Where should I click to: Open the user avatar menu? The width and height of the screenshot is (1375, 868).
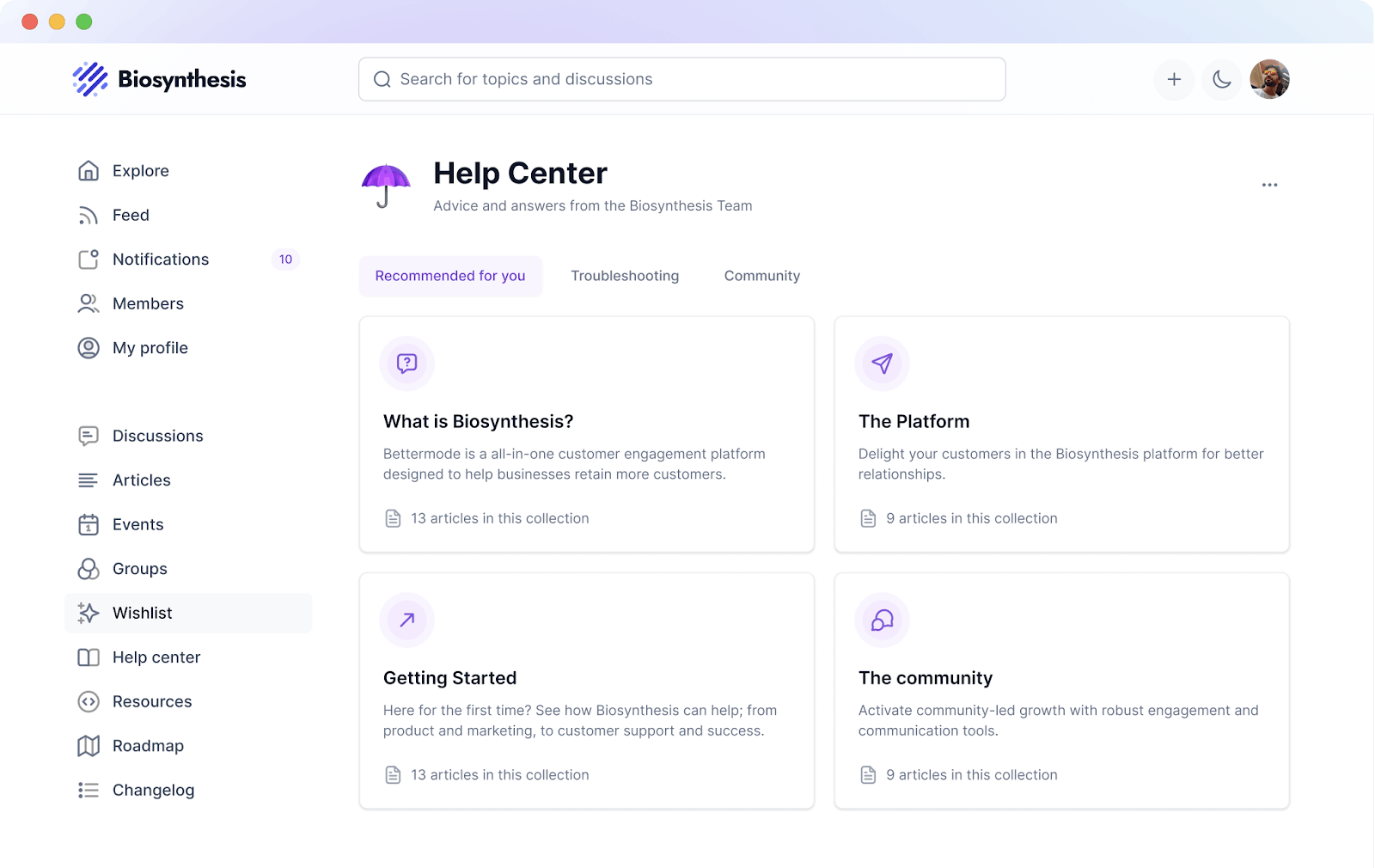(x=1269, y=80)
